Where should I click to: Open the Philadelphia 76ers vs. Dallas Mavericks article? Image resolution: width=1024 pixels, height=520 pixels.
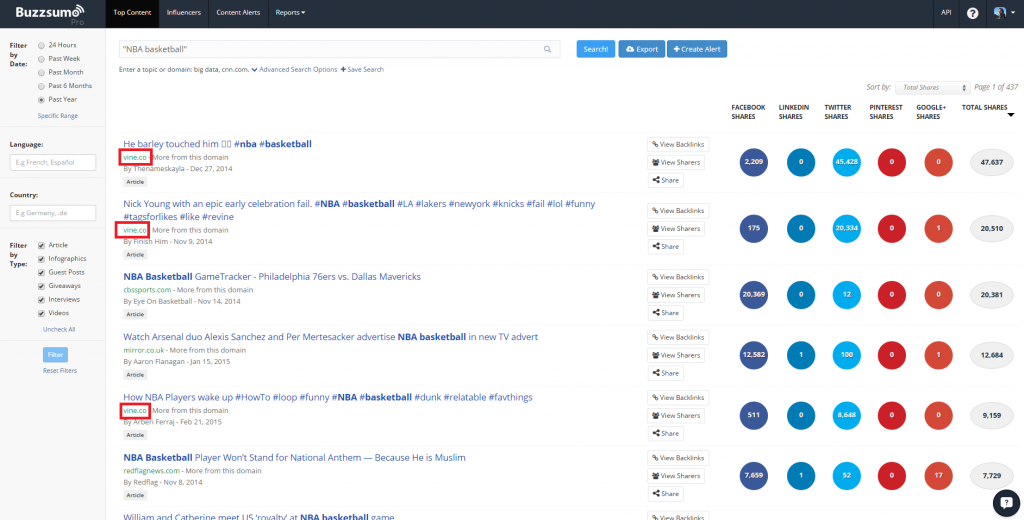272,276
